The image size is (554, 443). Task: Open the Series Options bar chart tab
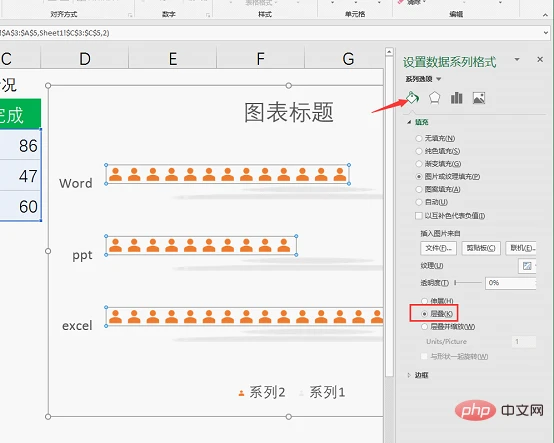456,98
